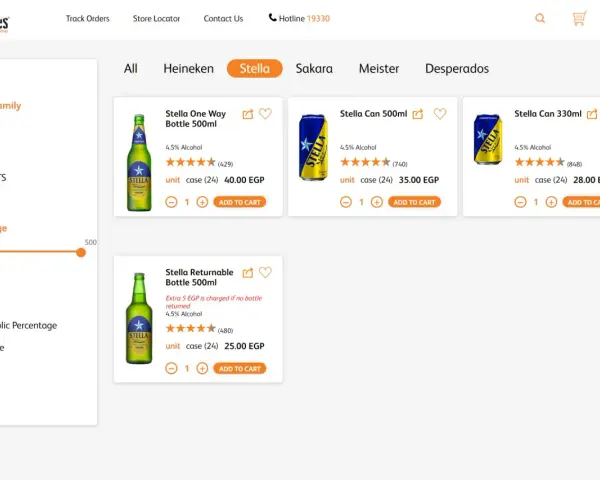The width and height of the screenshot is (600, 480).
Task: Share Stella Returnable Bottle 500ml
Action: pos(248,273)
